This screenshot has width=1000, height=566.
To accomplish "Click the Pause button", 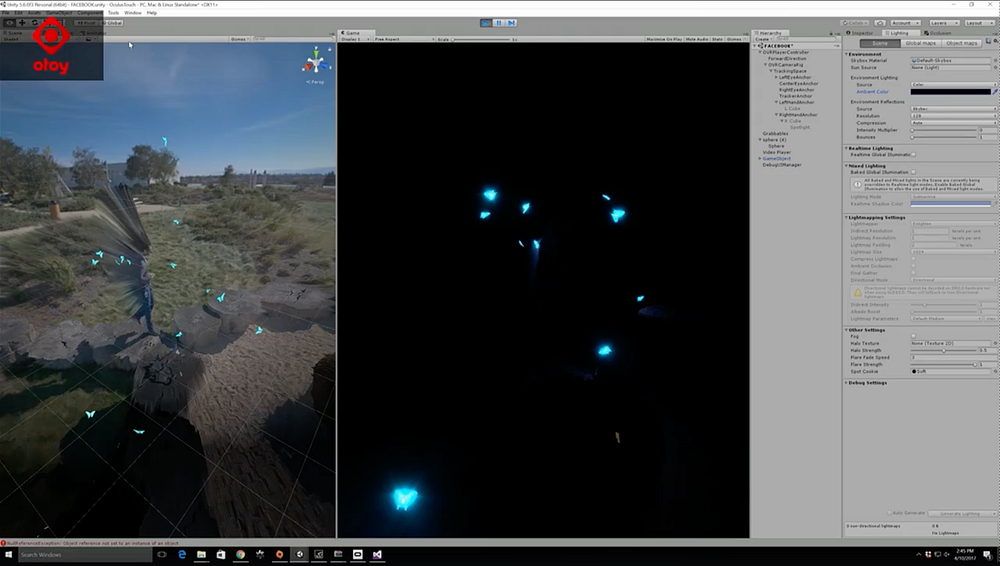I will (499, 23).
